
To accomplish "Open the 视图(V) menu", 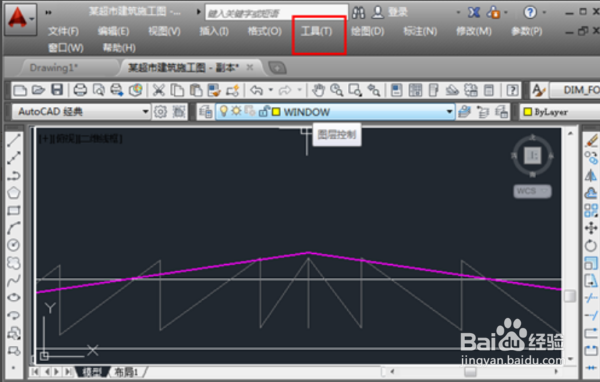I will [165, 31].
